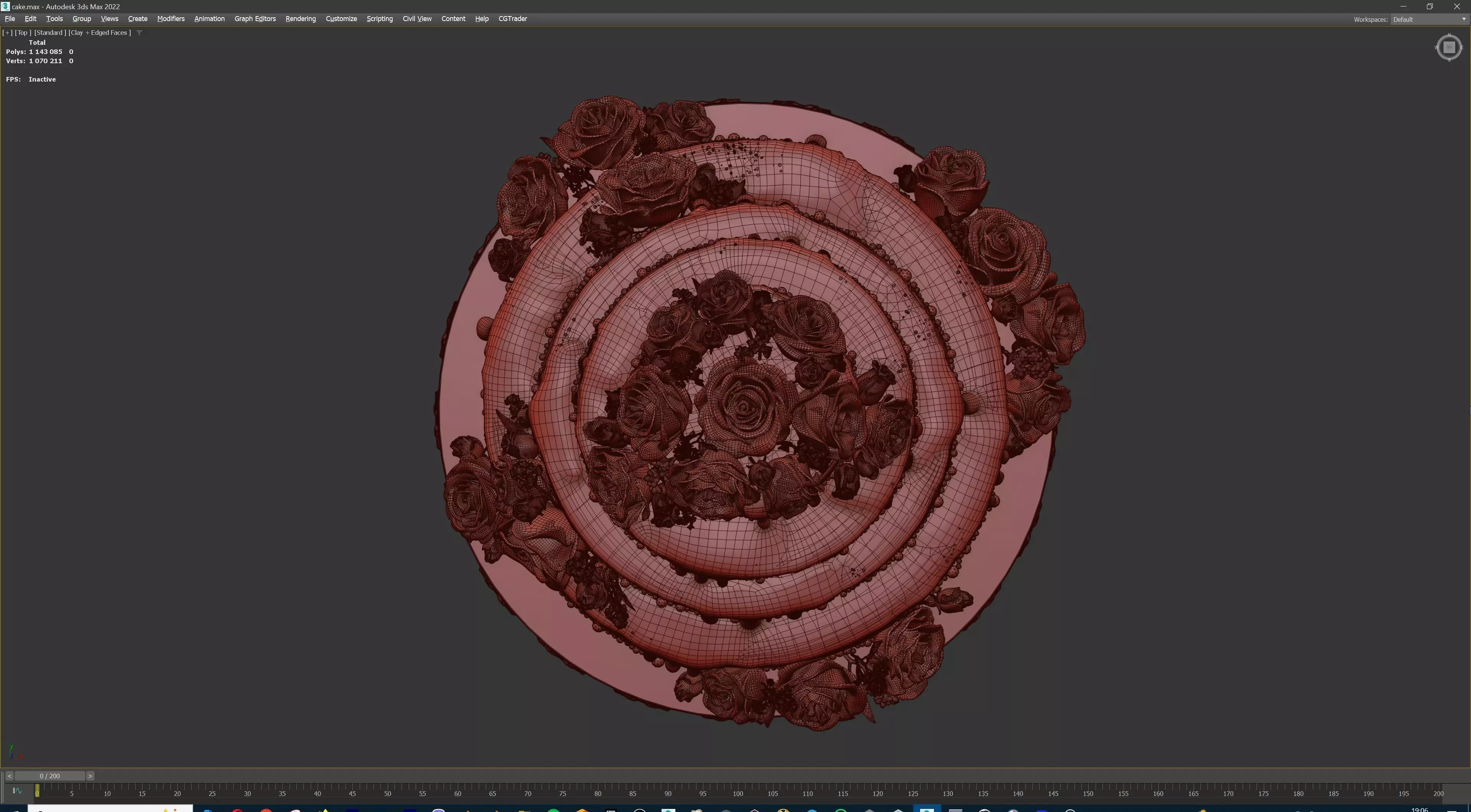
Task: Open the Mini Curve Editor icon
Action: [16, 791]
